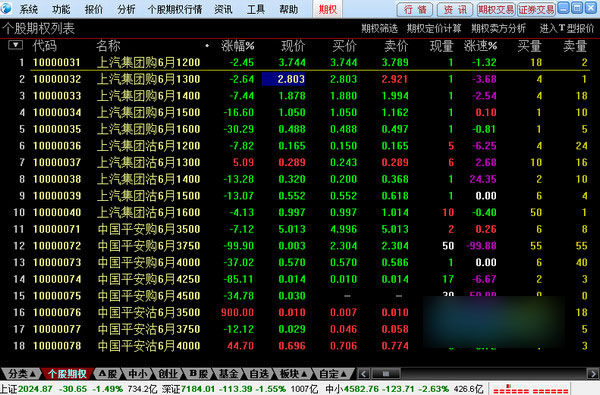The height and width of the screenshot is (395, 600).
Task: Sort by 卖价 column header
Action: pyautogui.click(x=396, y=46)
